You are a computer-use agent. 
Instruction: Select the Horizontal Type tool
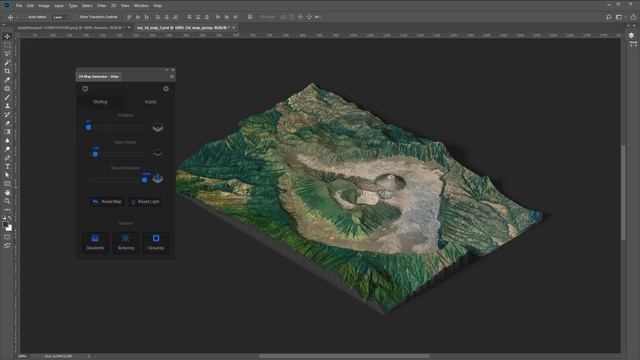pos(7,166)
